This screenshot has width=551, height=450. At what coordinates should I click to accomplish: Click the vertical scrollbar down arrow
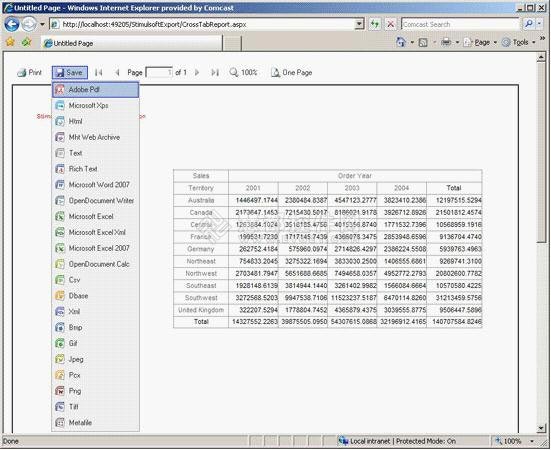(541, 428)
